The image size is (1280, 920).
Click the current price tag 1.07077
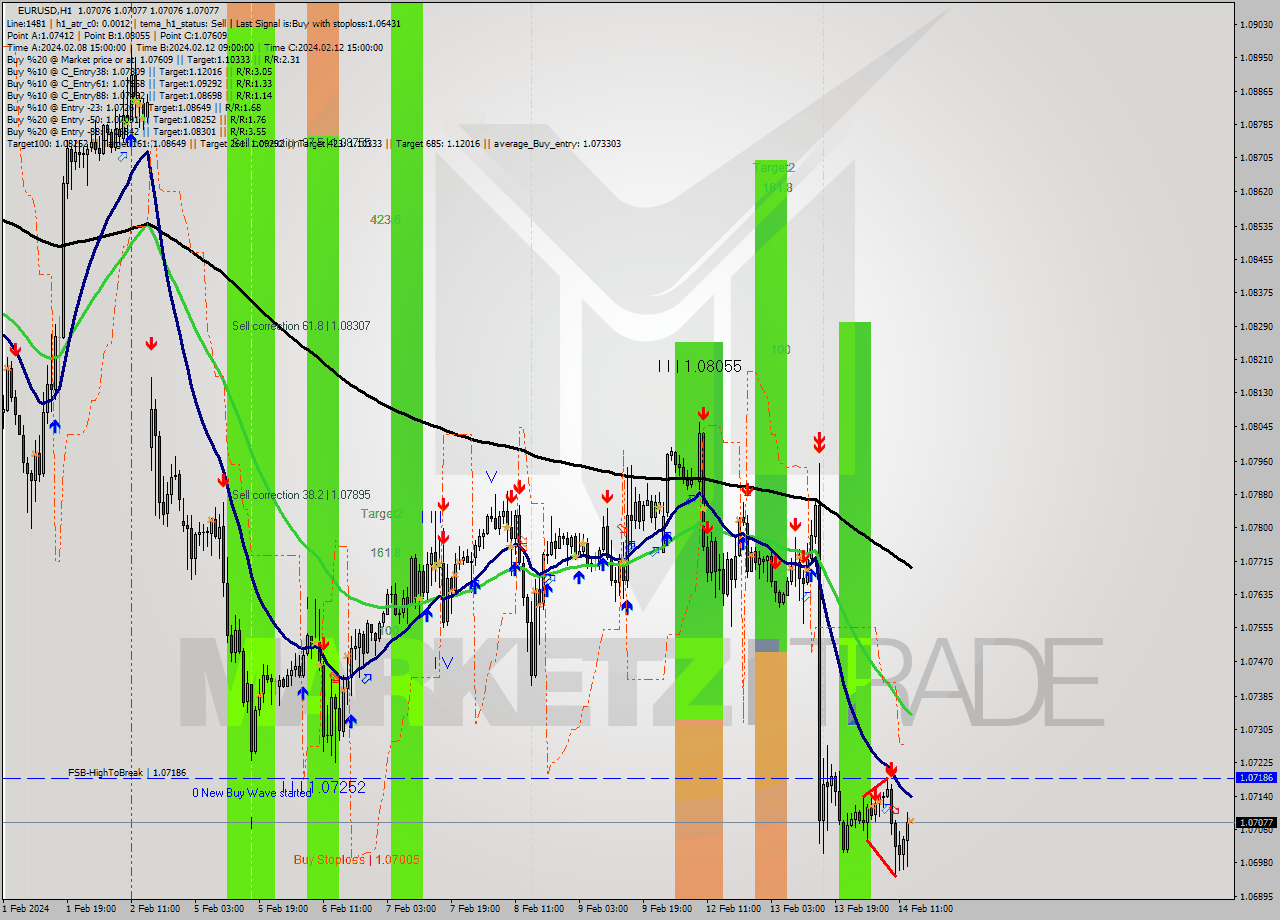(x=1256, y=823)
